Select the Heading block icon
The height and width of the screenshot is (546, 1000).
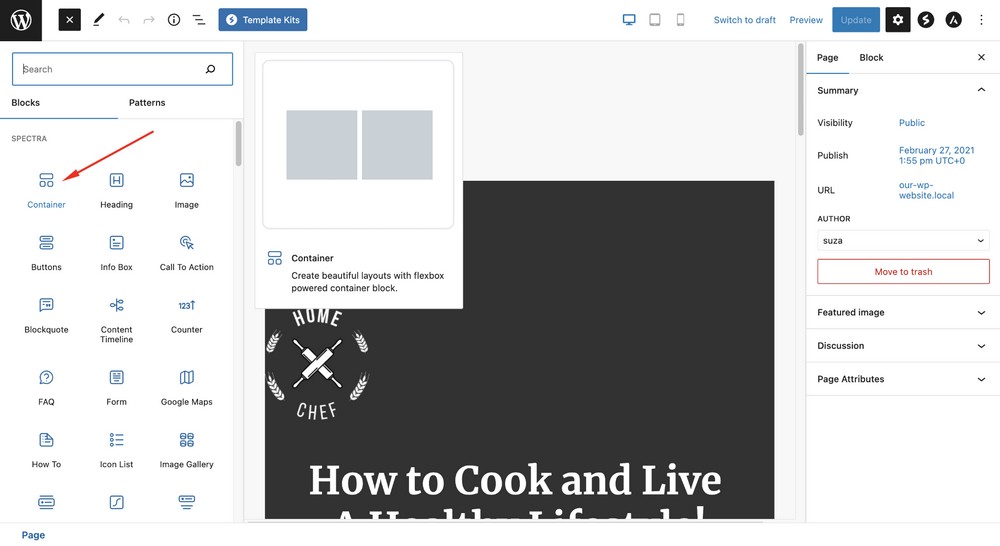click(116, 181)
